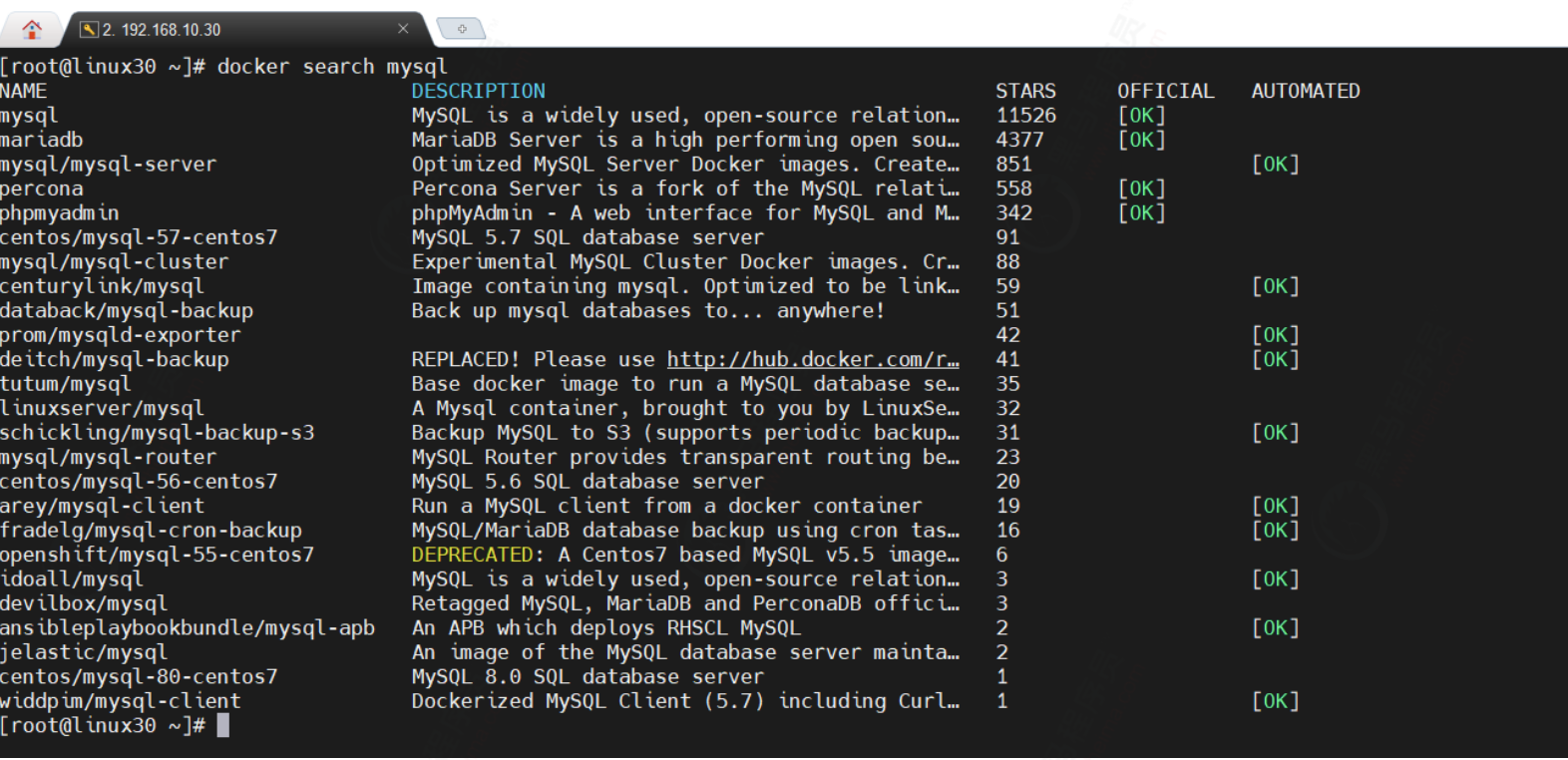Click AUTOMATED [OK] in schickling row
This screenshot has height=760, width=1568.
point(1276,433)
